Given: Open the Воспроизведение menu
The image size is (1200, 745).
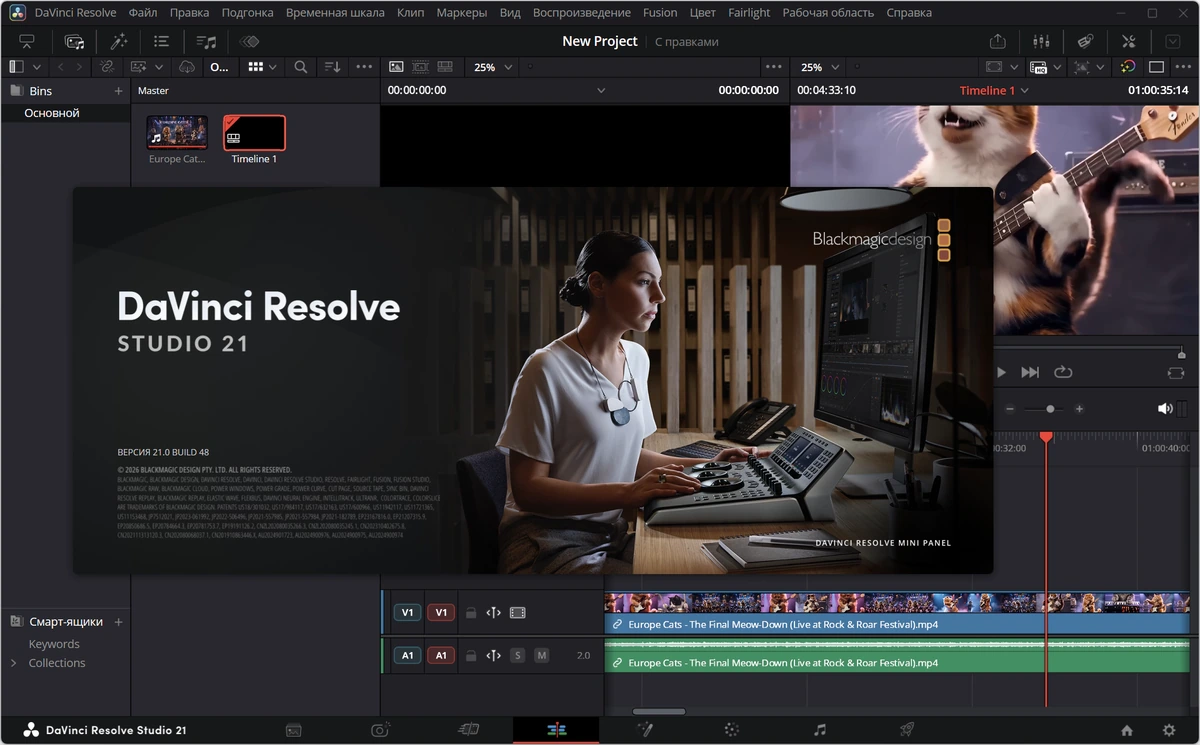Looking at the screenshot, I should tap(582, 13).
